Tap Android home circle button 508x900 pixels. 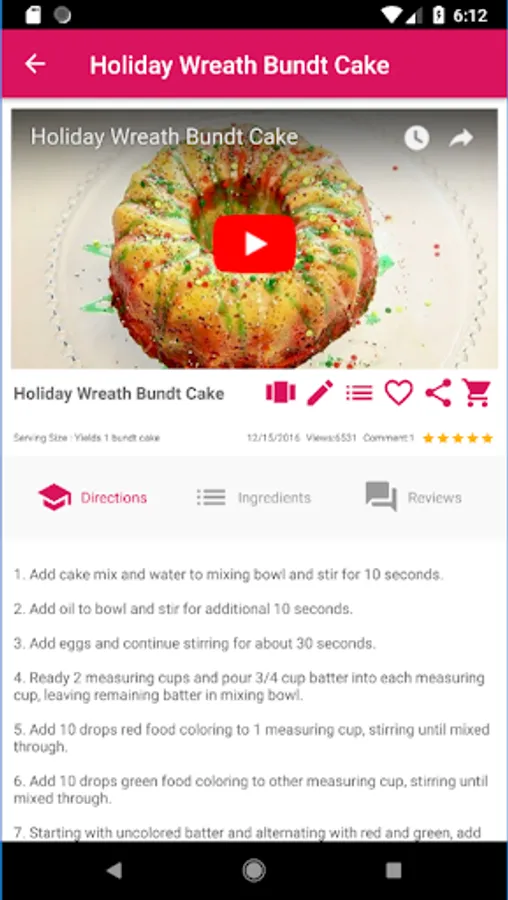(254, 871)
